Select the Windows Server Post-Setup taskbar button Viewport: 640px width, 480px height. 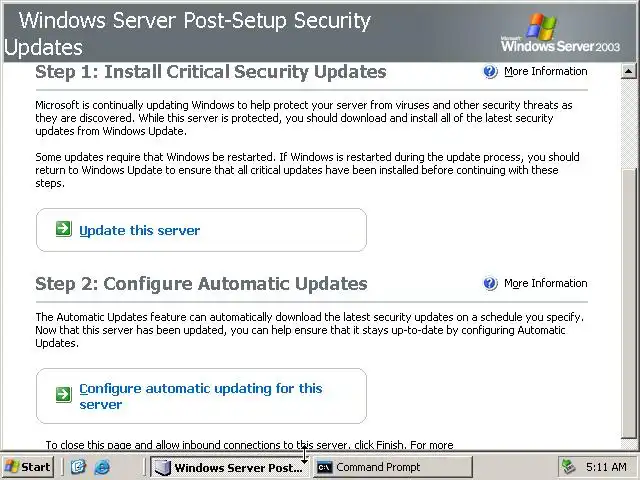click(x=228, y=467)
